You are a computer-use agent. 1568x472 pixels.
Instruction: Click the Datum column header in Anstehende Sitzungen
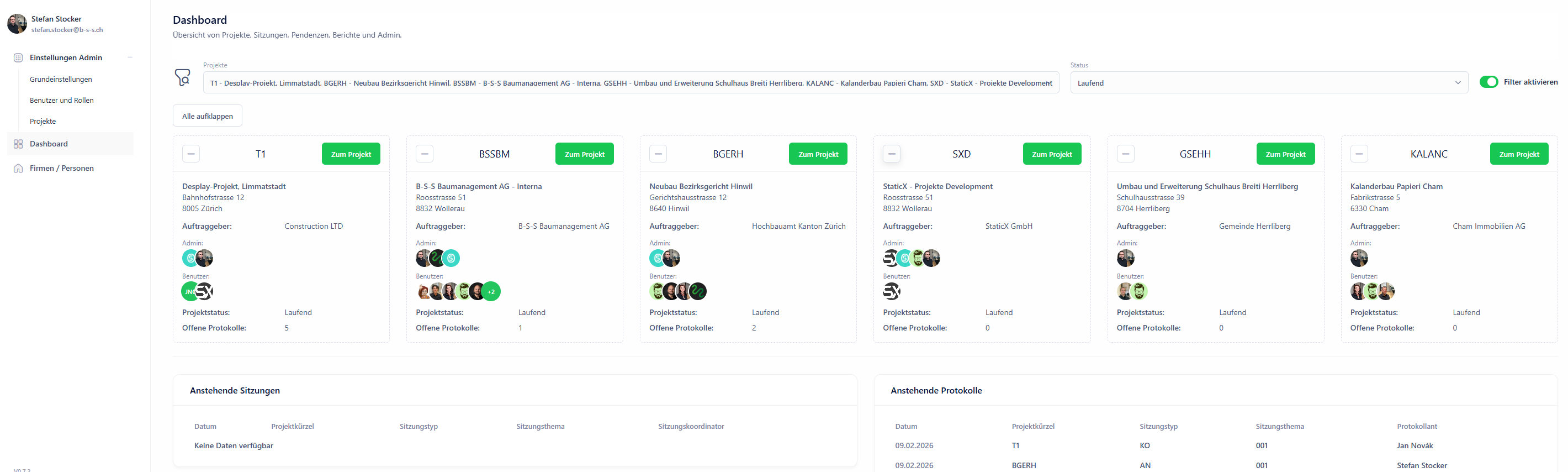point(205,426)
